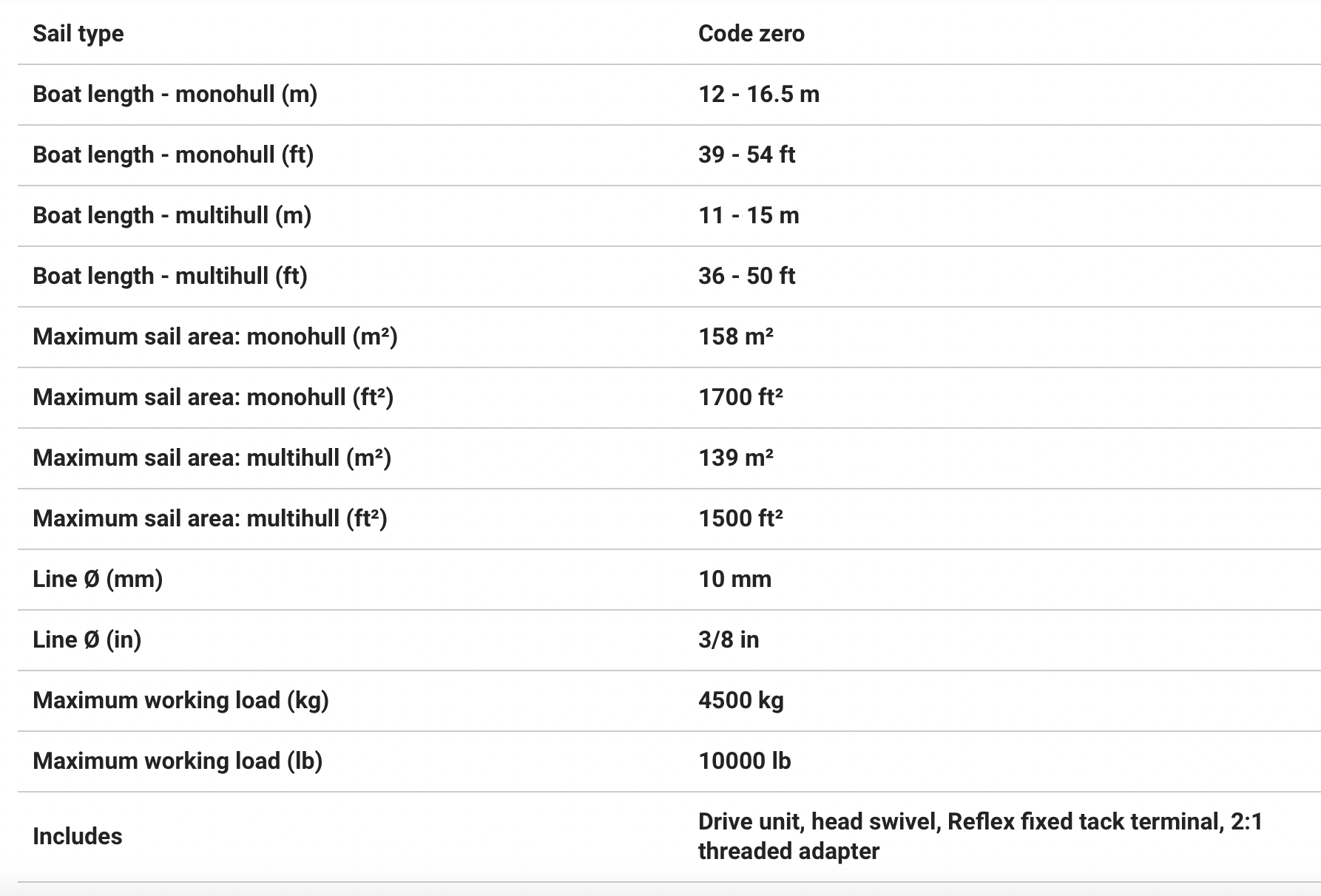The width and height of the screenshot is (1321, 896).
Task: Select the "3/8 in" line diameter value
Action: 729,640
